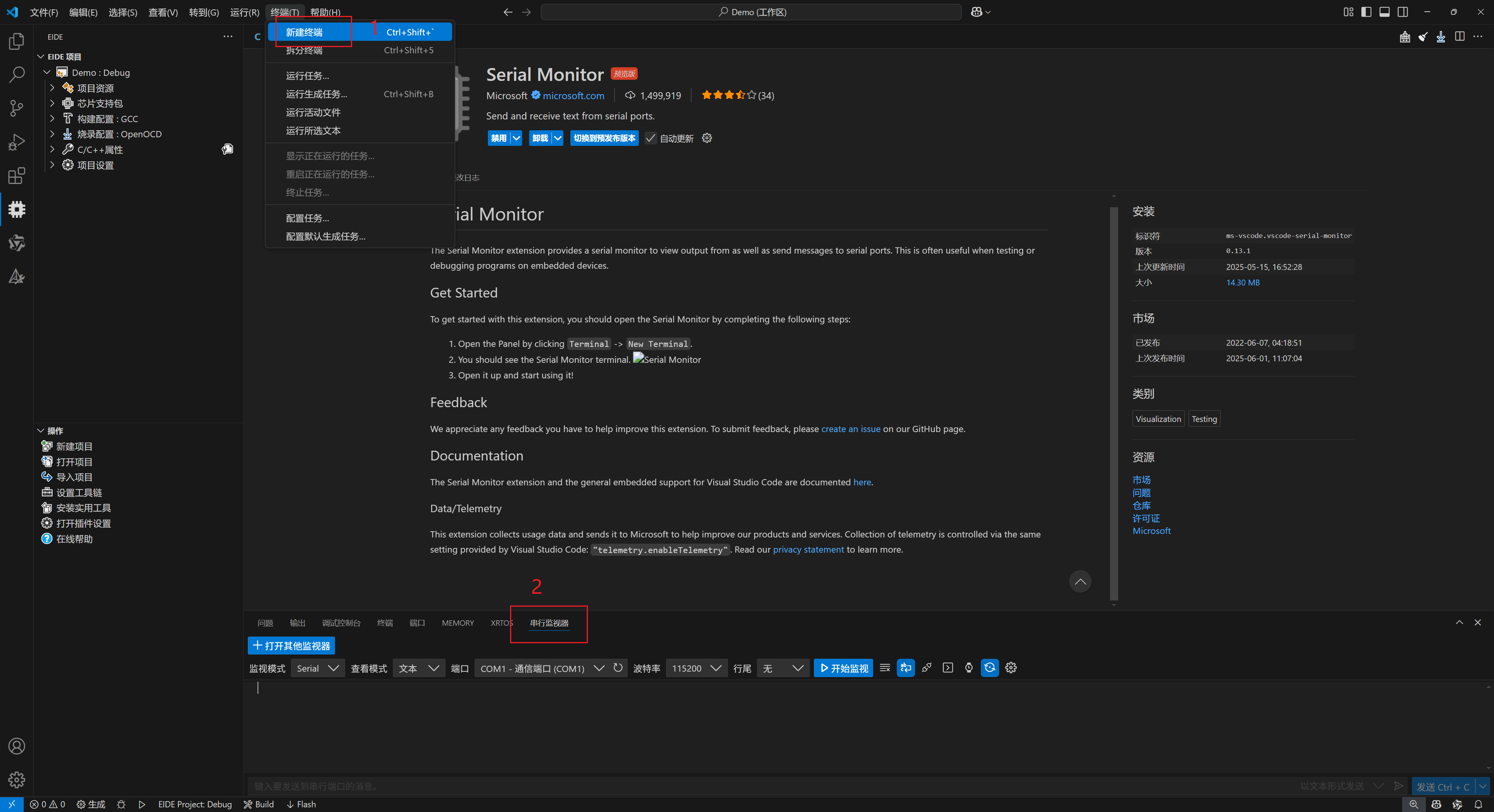Click the clean broom icon in editor toolbar
The image size is (1494, 812).
coord(1423,37)
